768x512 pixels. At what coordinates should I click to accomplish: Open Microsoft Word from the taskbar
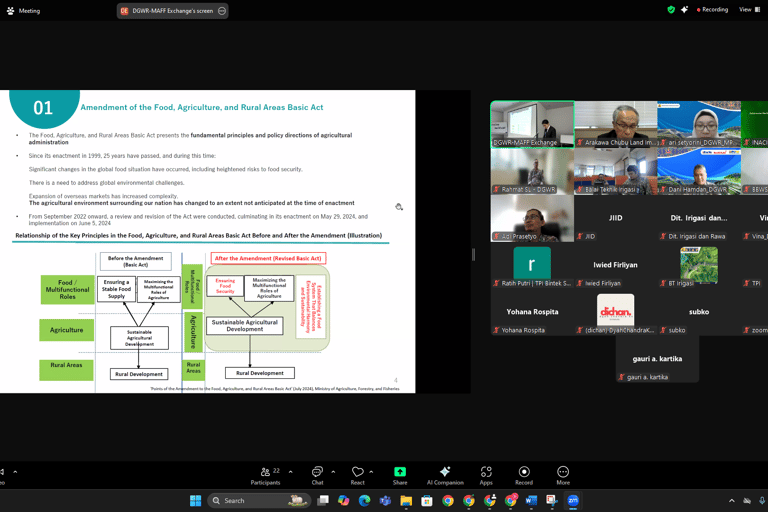click(x=531, y=500)
